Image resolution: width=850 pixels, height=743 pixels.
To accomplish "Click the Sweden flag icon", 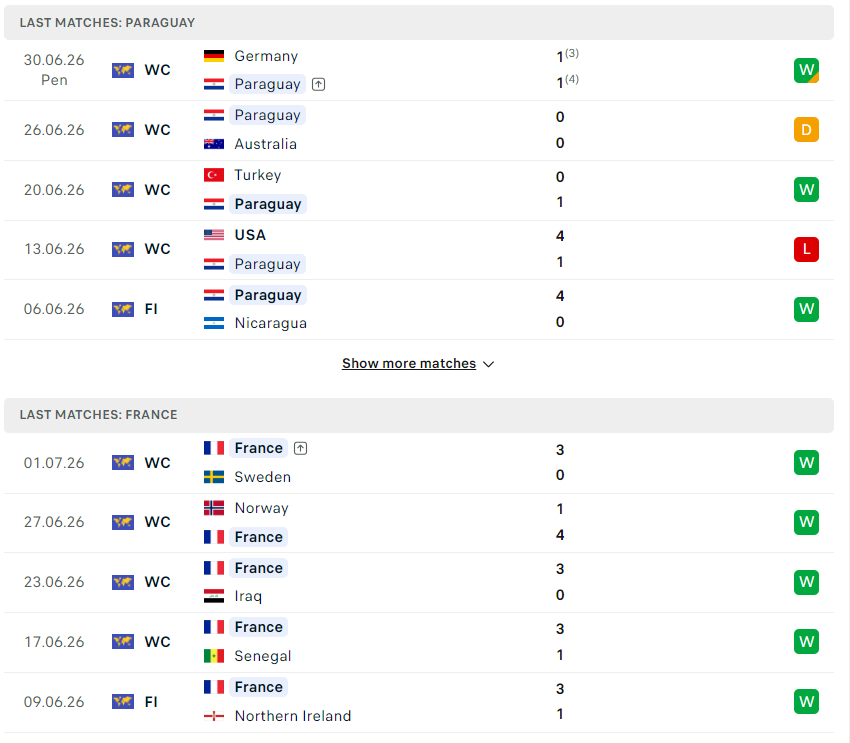I will tap(214, 477).
